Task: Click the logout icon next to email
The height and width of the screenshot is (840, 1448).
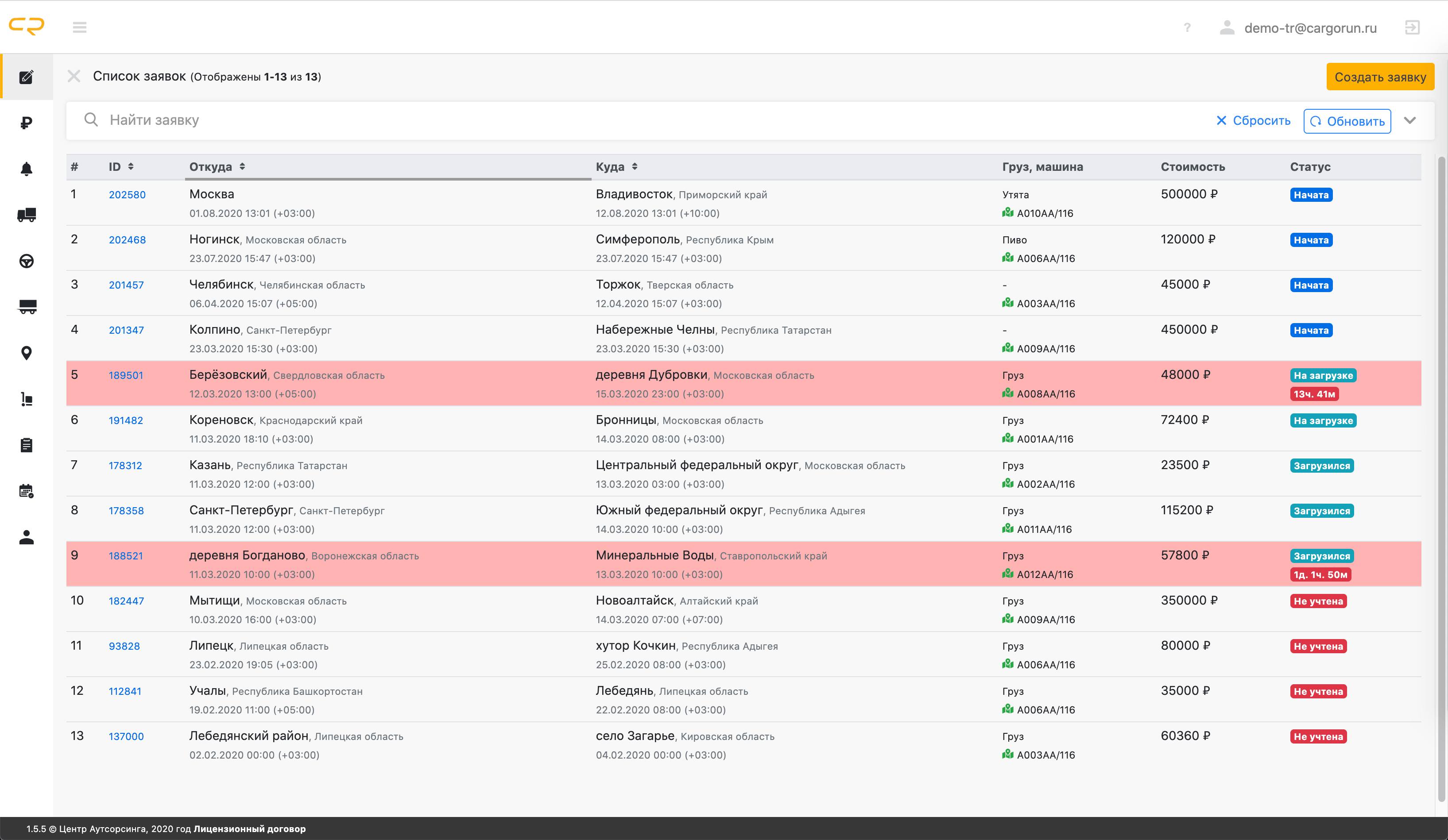Action: tap(1412, 27)
